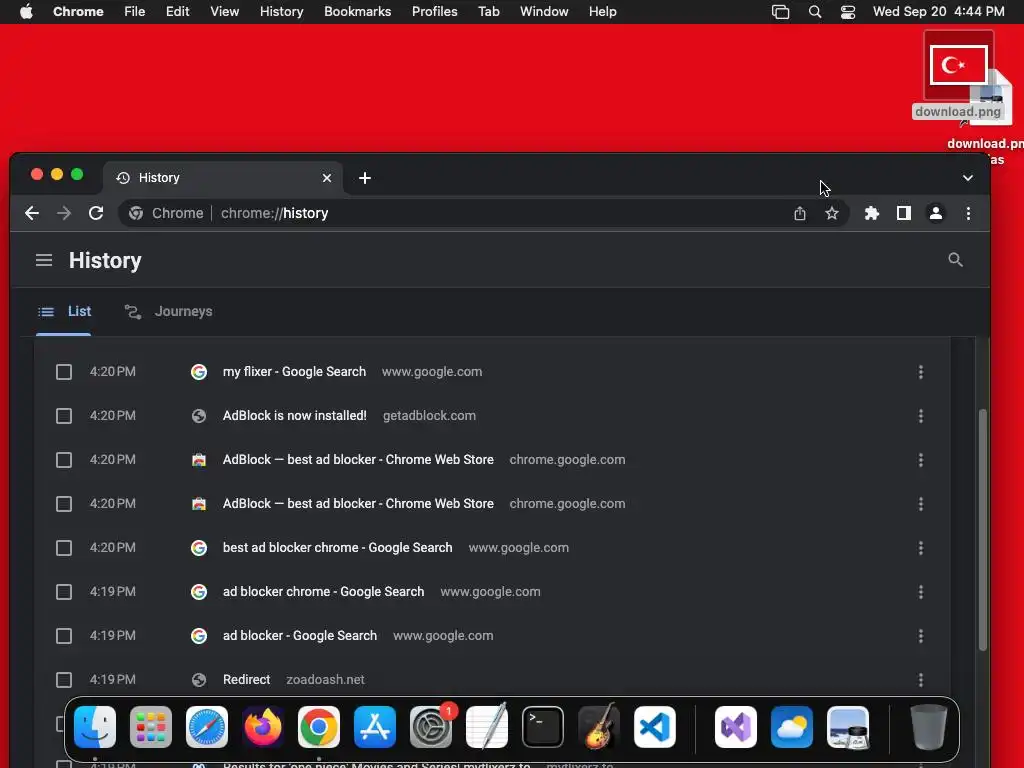This screenshot has width=1024, height=768.
Task: Open 'ad blocker - Google Search' history link
Action: click(x=300, y=635)
